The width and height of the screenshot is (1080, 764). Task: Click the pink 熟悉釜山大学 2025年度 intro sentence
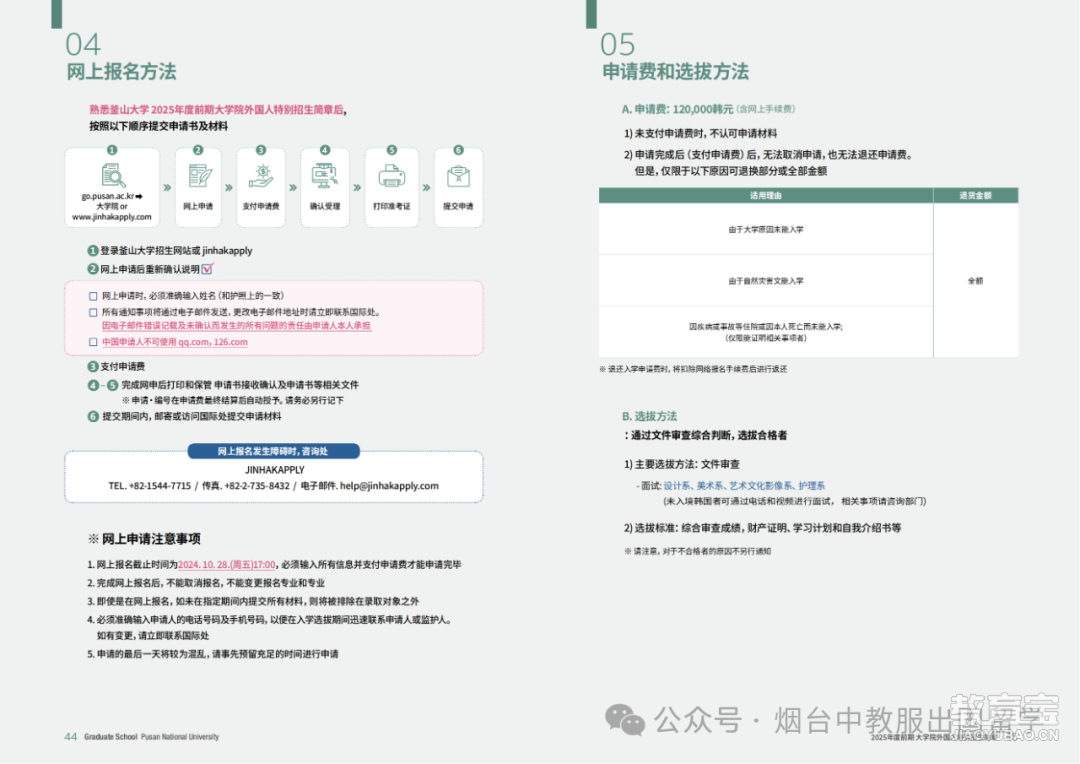217,110
